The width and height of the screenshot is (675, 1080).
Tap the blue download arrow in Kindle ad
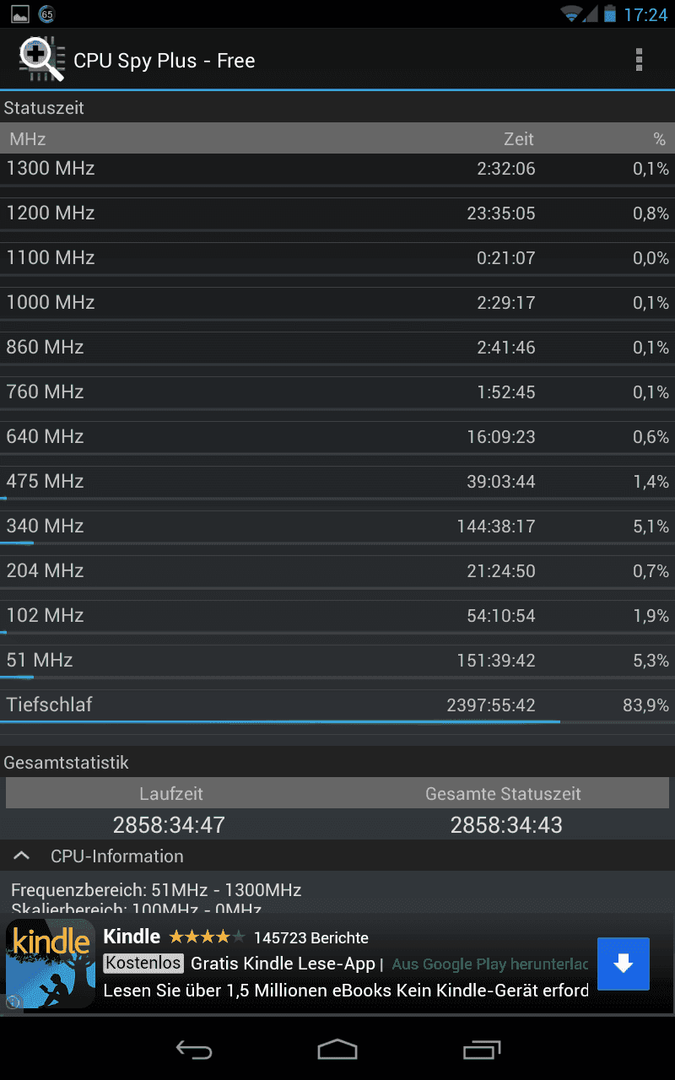[x=623, y=964]
